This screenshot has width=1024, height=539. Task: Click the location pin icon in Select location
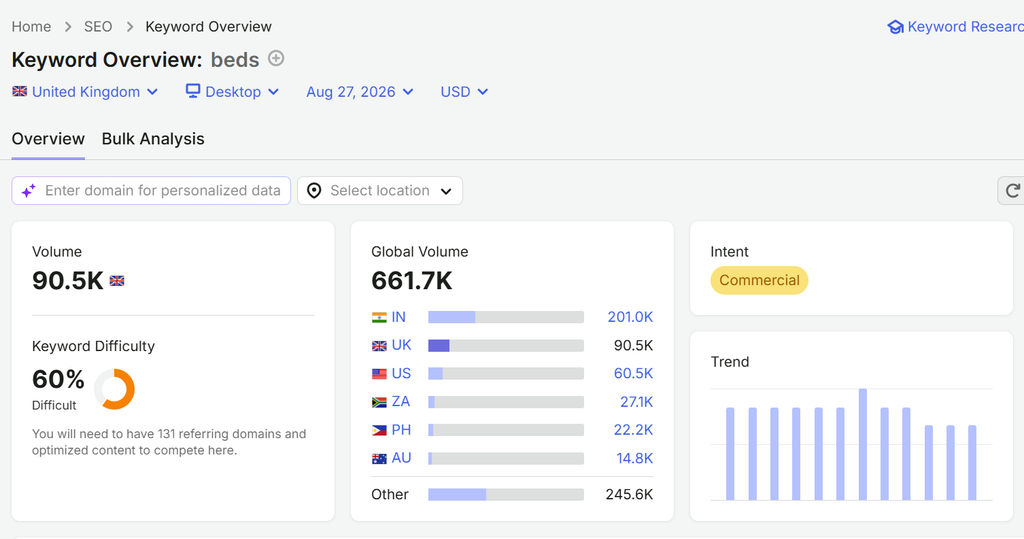(314, 191)
